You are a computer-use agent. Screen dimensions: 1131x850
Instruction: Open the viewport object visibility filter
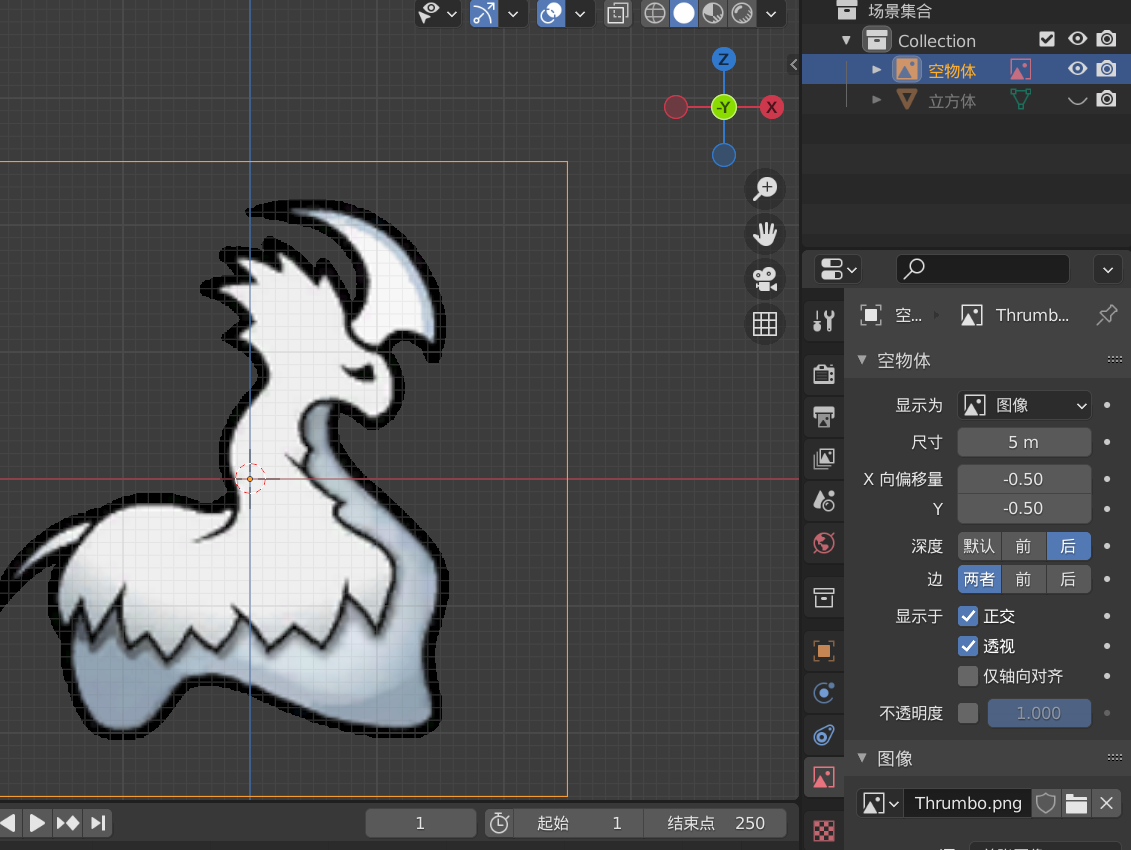click(x=438, y=13)
